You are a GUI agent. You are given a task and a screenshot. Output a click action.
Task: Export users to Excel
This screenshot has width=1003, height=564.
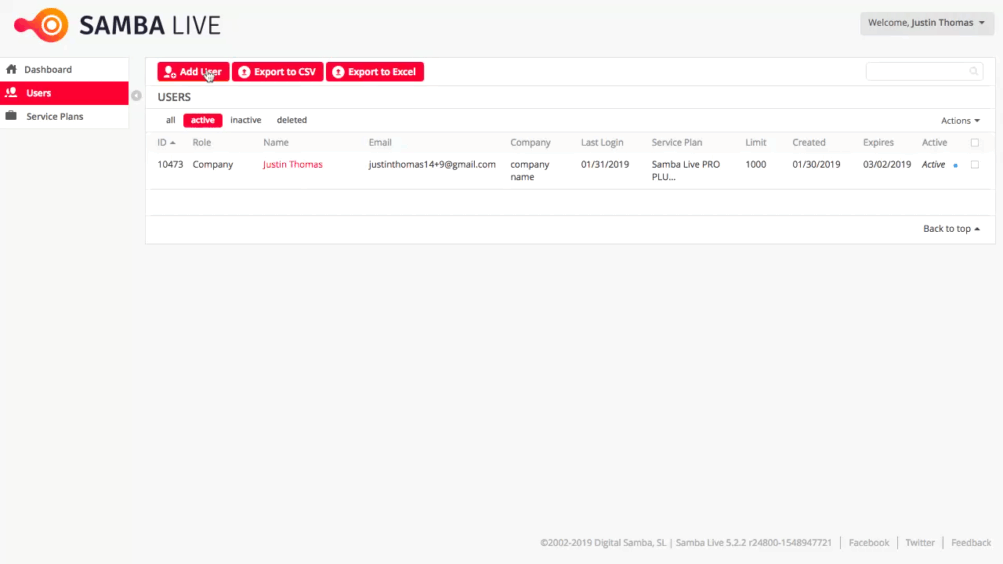tap(375, 72)
